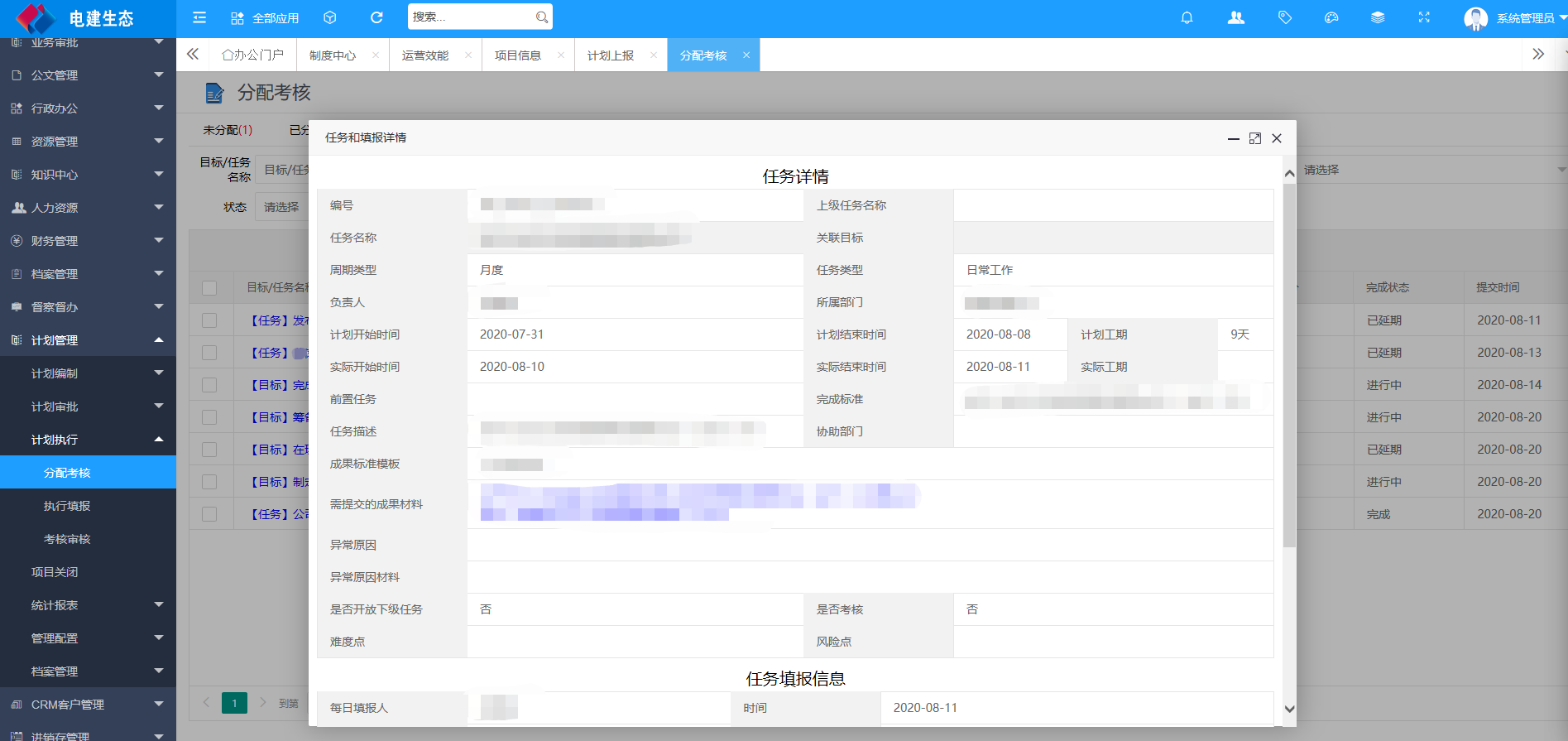Expand 统计报表 in sidebar

click(x=88, y=605)
